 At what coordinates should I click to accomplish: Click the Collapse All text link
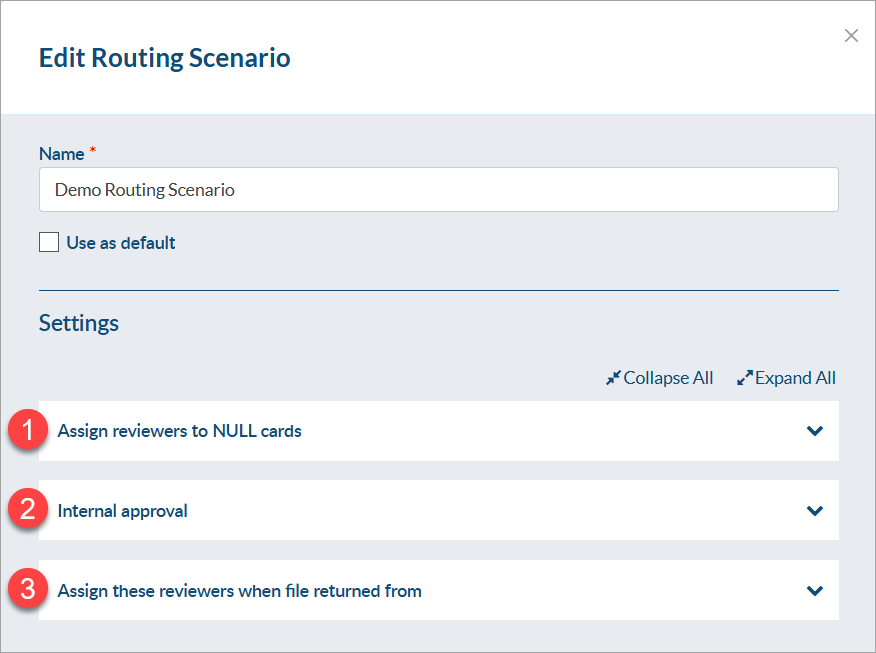coord(668,378)
